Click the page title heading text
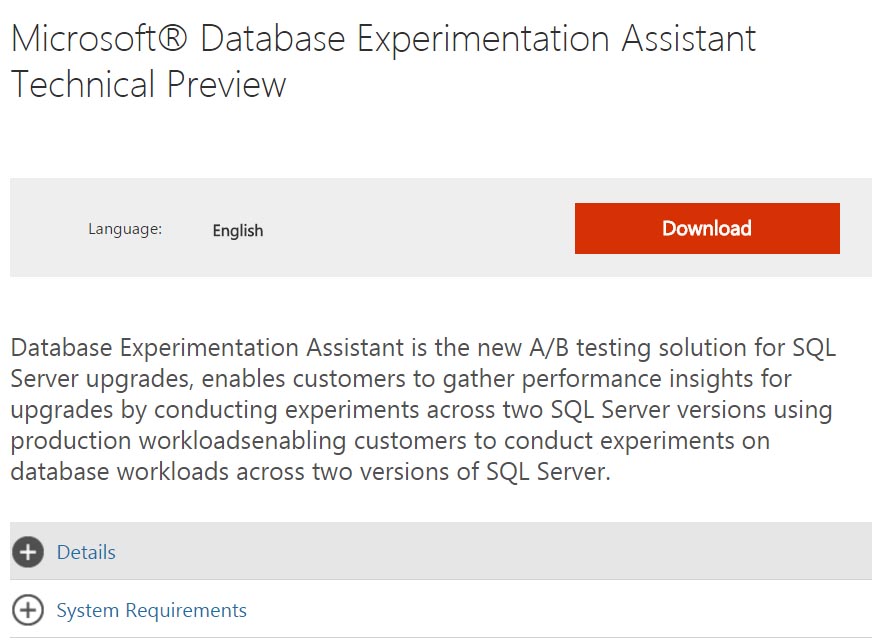Screen dimensions: 884x642 tap(383, 62)
